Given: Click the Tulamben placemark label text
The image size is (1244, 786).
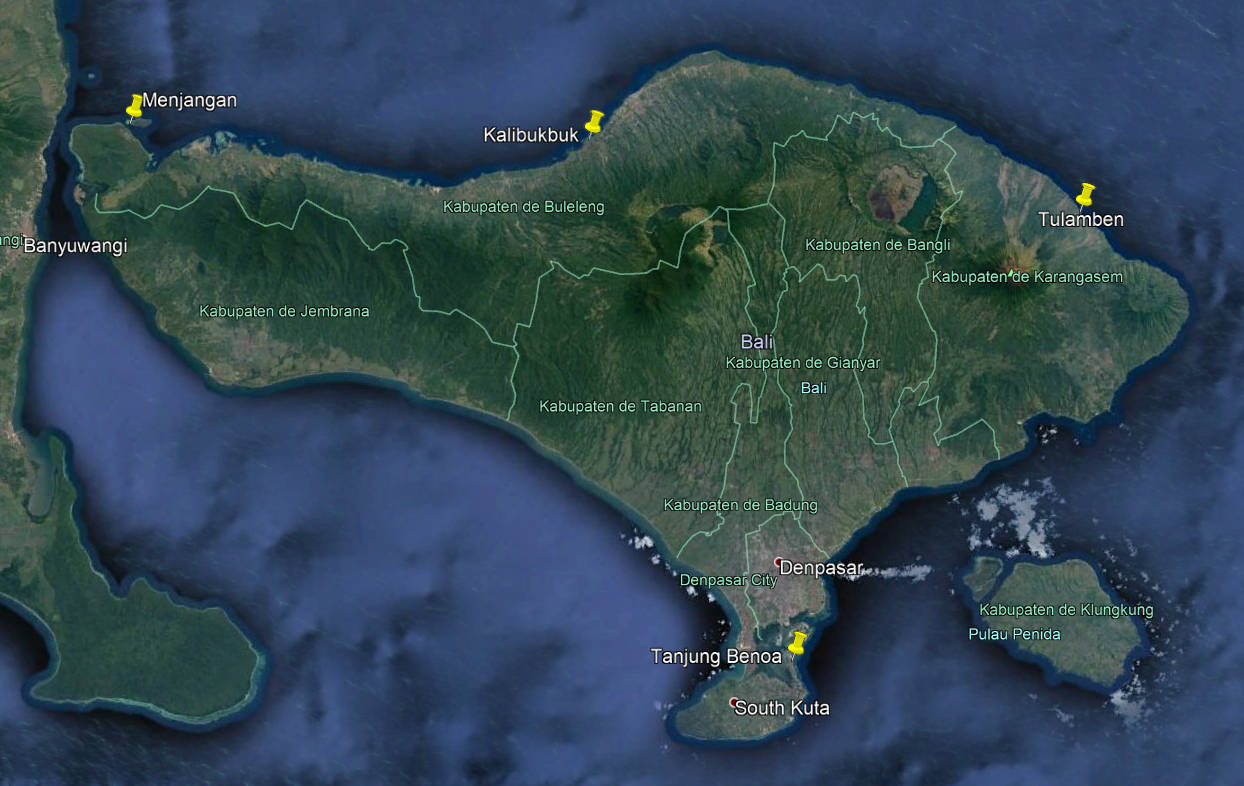Looking at the screenshot, I should (1080, 219).
